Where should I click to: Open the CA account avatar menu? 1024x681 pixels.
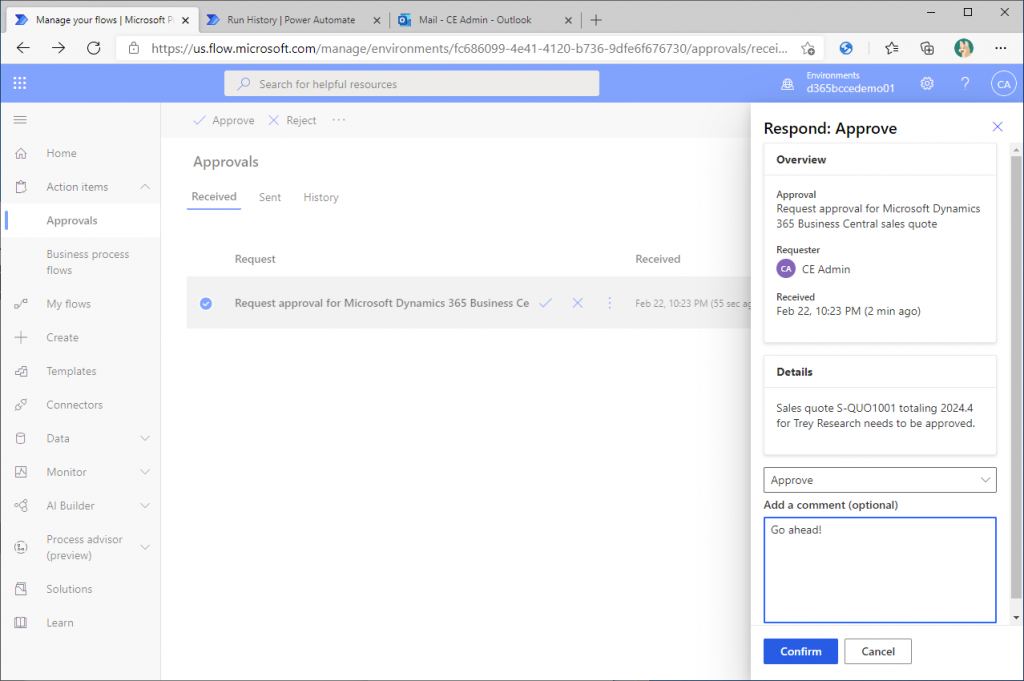pyautogui.click(x=1003, y=84)
